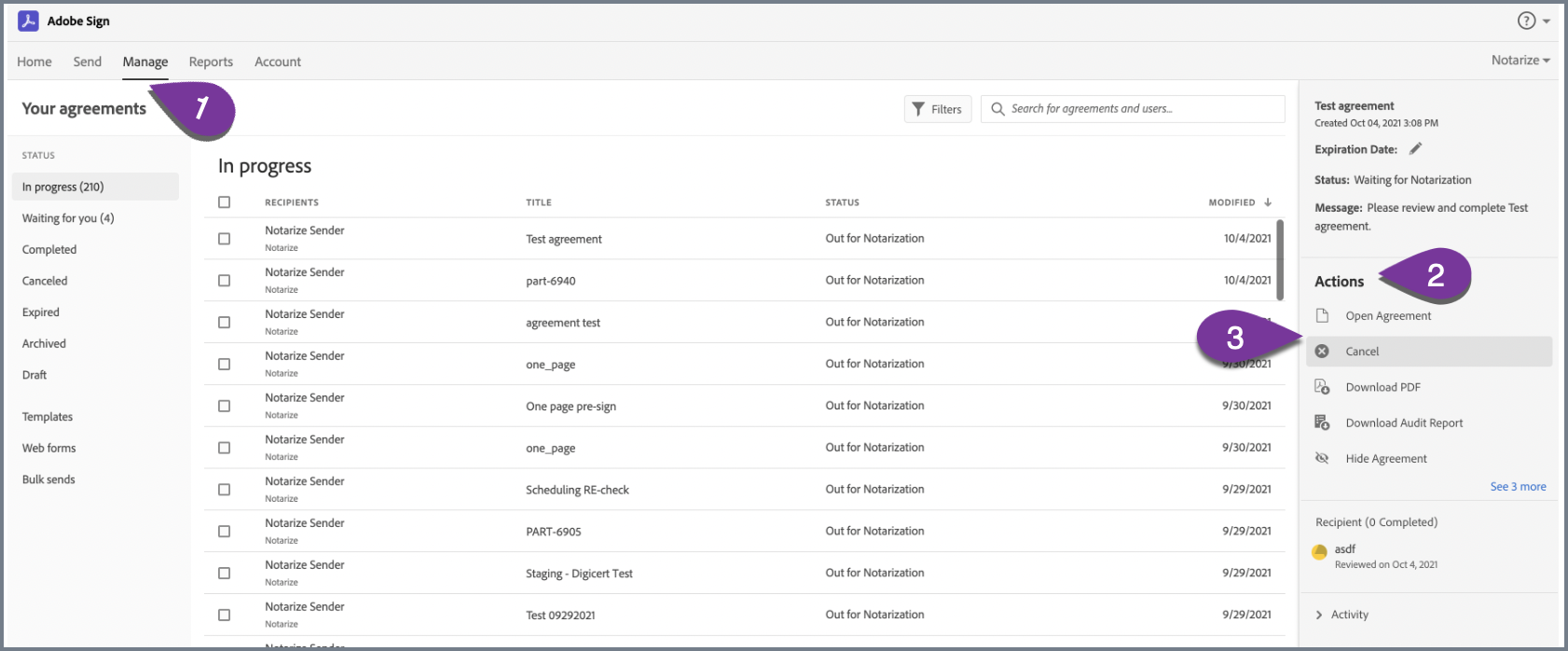1568x651 pixels.
Task: Show Draft agreements
Action: click(x=34, y=375)
